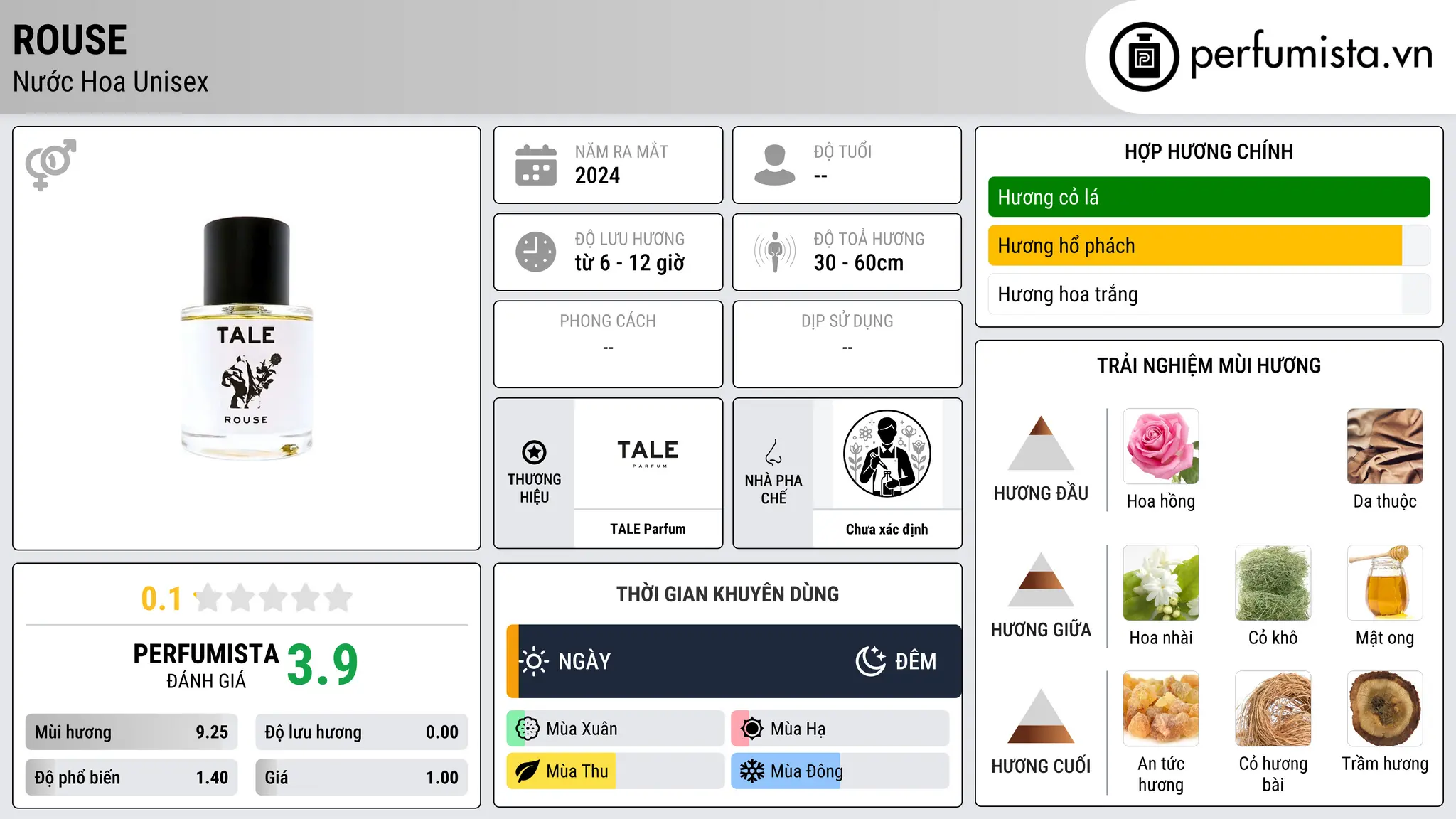The height and width of the screenshot is (819, 1456).
Task: Click the TALE Parfum brand logo
Action: [648, 454]
